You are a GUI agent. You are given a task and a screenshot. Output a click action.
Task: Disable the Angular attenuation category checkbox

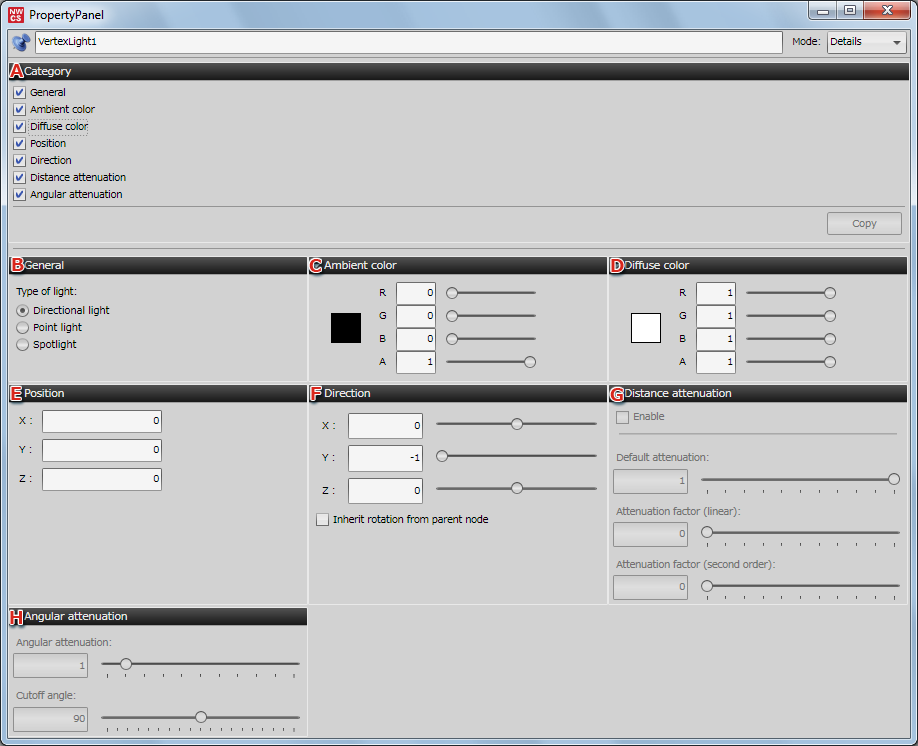(x=20, y=194)
